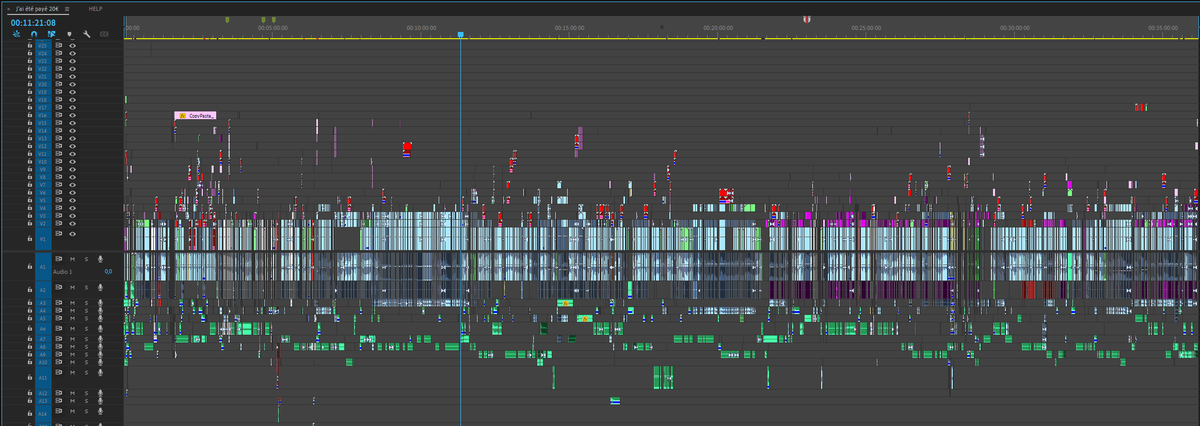The width and height of the screenshot is (1200, 426).
Task: Click the Audio 1 track name
Action: [x=62, y=271]
